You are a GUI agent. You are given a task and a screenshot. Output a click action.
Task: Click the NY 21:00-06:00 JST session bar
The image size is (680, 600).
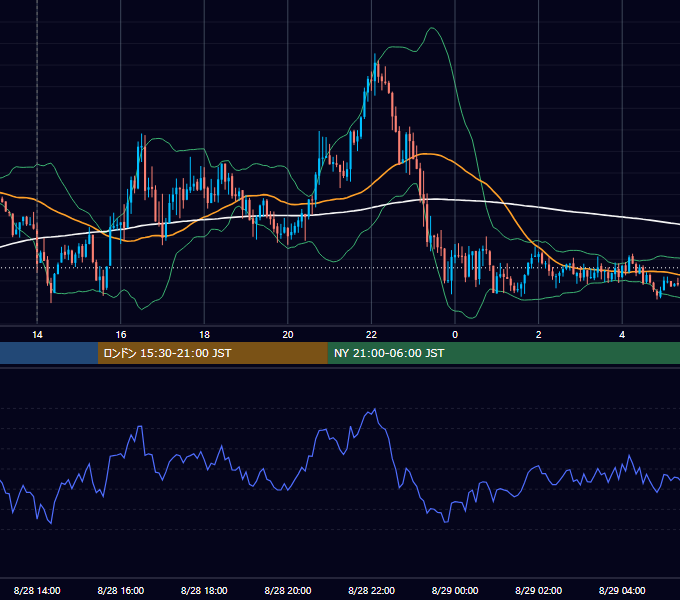pyautogui.click(x=503, y=353)
